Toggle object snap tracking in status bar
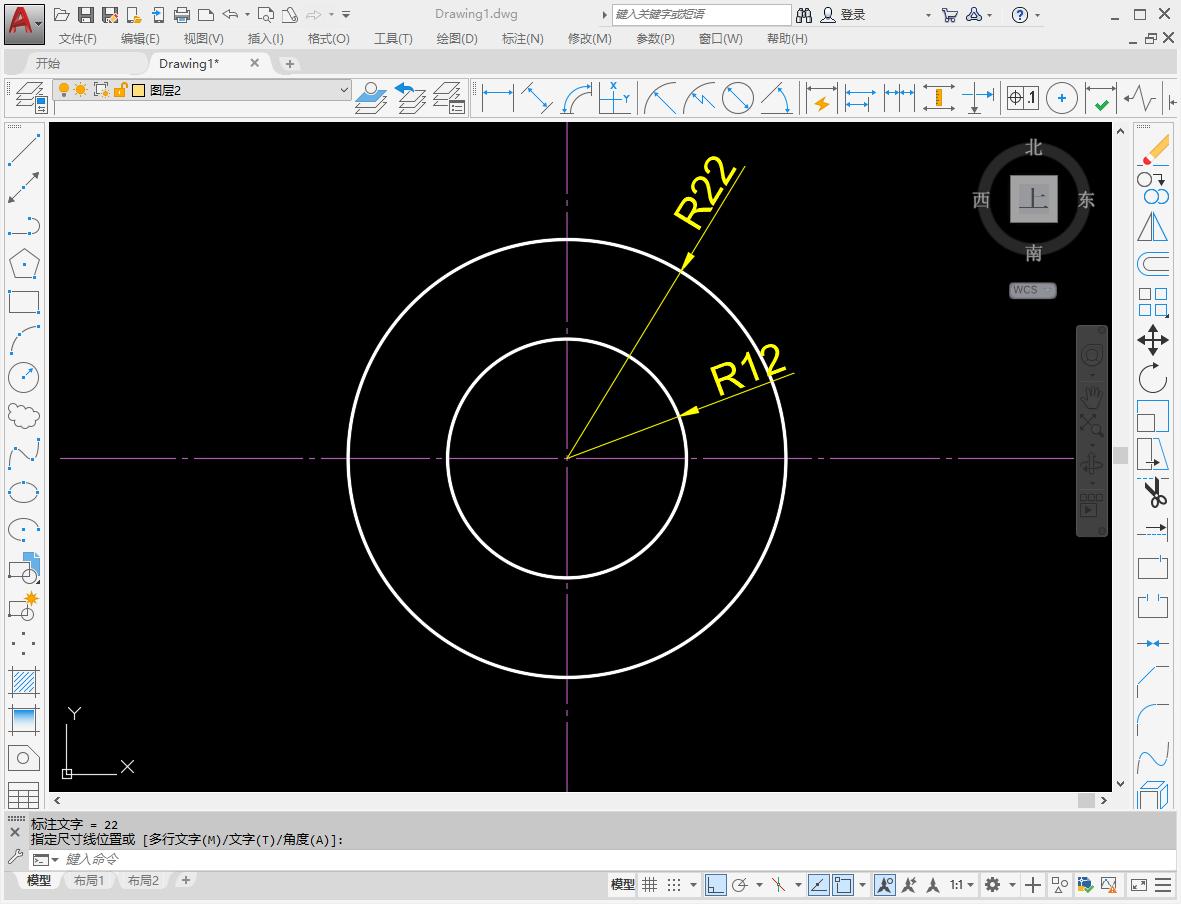This screenshot has height=904, width=1181. tap(818, 885)
